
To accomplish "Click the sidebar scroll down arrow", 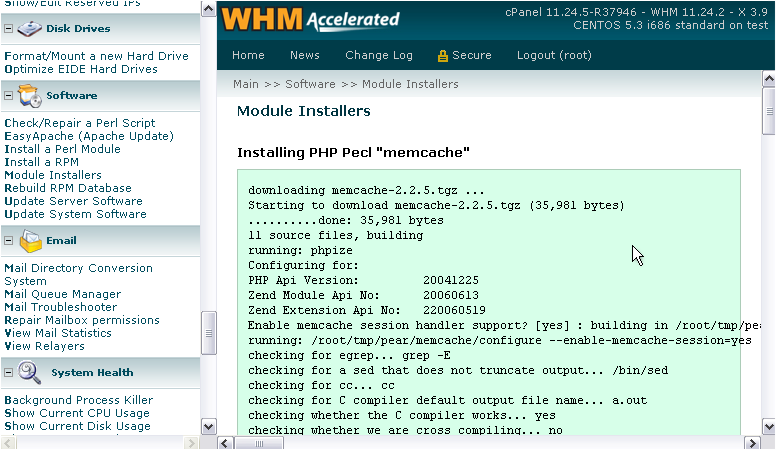I will [x=208, y=426].
